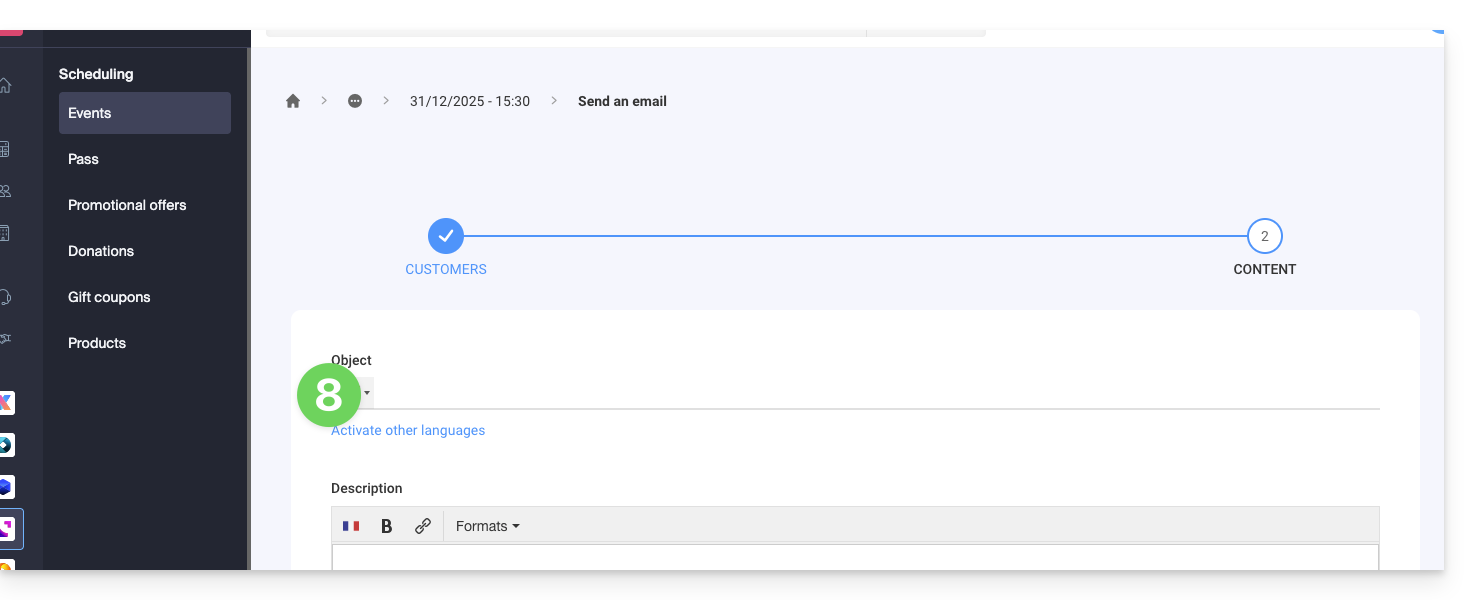This screenshot has width=1474, height=600.
Task: Click the home icon in left rail
Action: (x=6, y=85)
